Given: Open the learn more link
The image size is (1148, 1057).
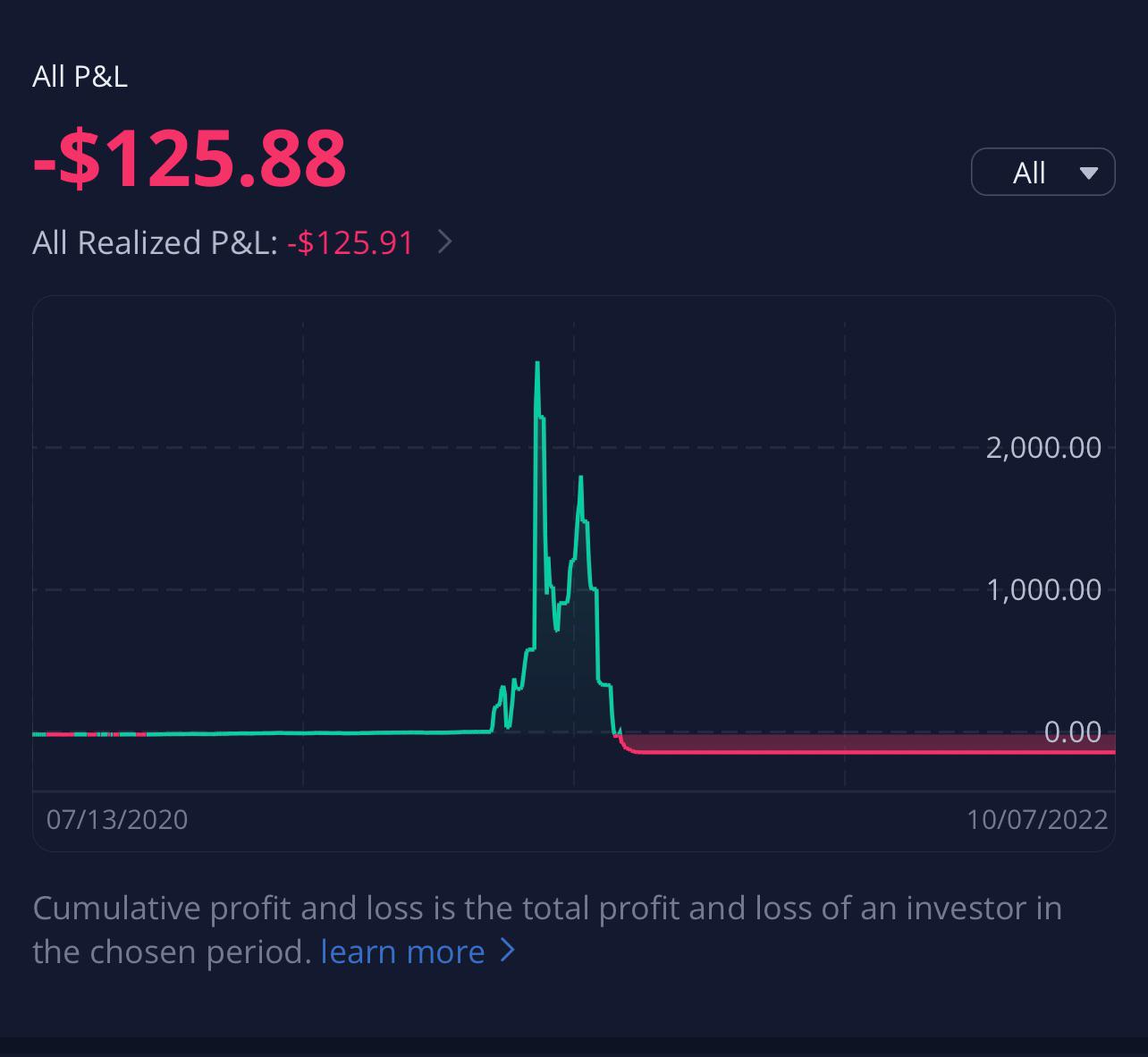Looking at the screenshot, I should (403, 951).
